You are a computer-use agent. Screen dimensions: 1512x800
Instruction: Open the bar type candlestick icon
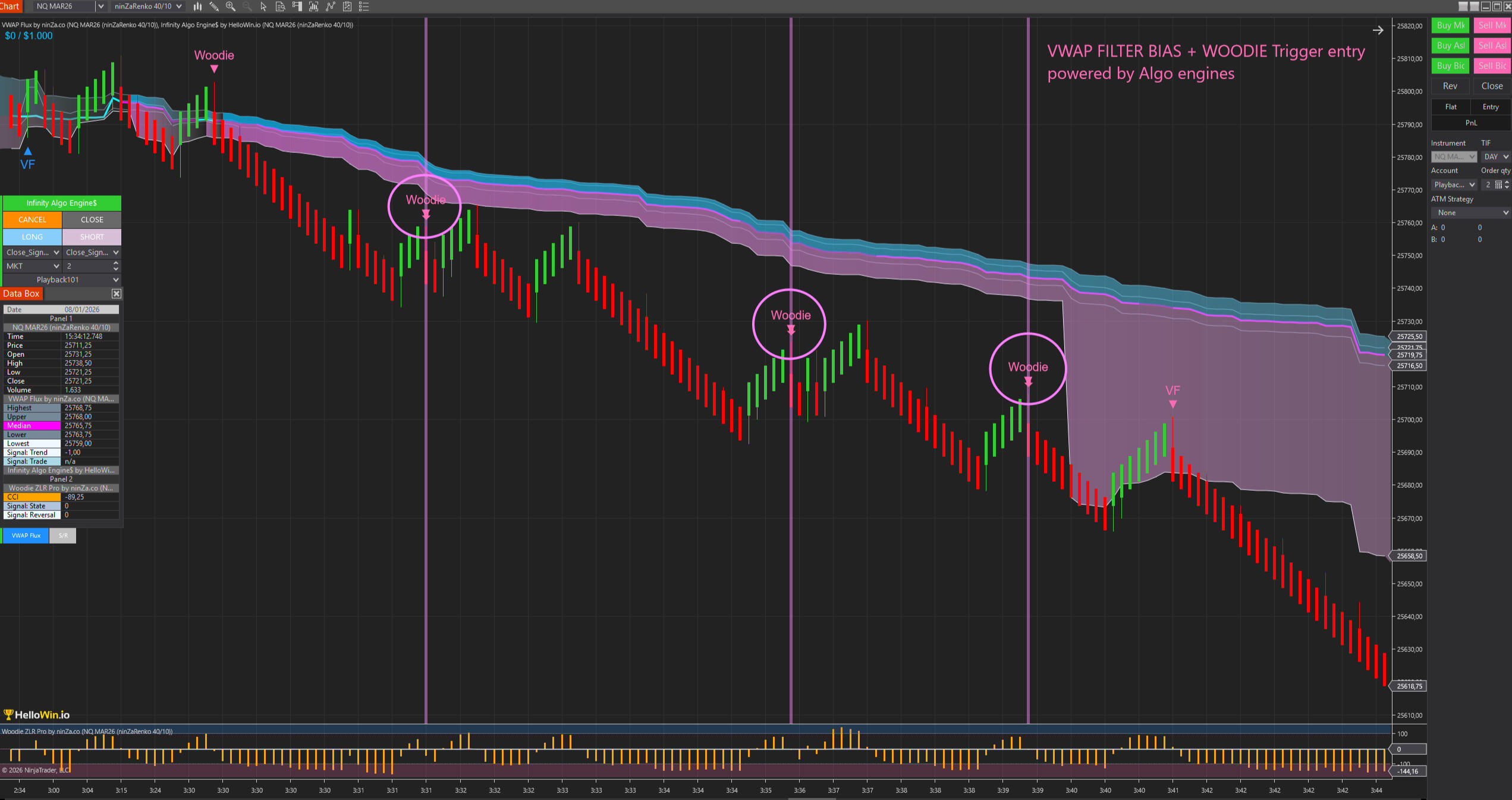point(197,7)
